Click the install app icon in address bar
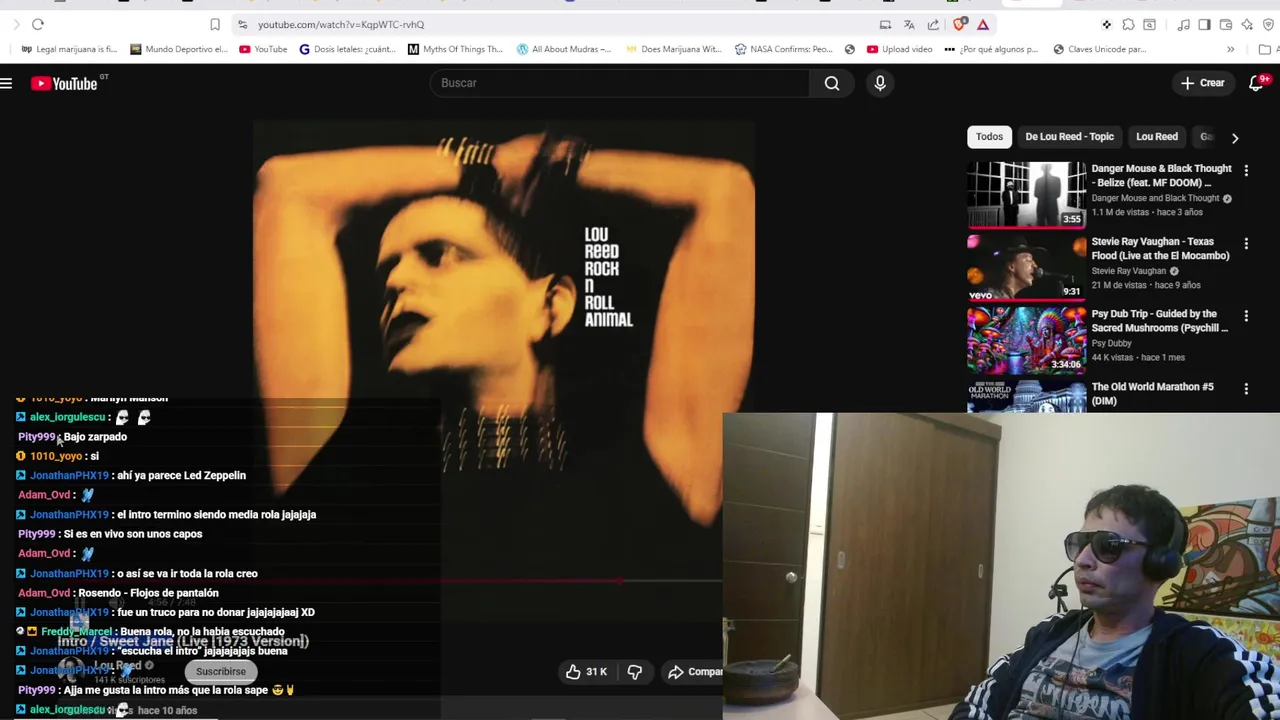 (x=885, y=24)
